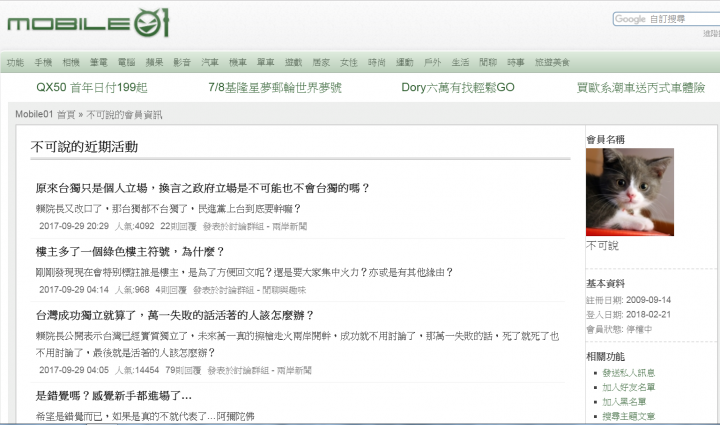This screenshot has width=720, height=425.
Task: Click 會員狀態: 停權中 text
Action: pos(619,330)
